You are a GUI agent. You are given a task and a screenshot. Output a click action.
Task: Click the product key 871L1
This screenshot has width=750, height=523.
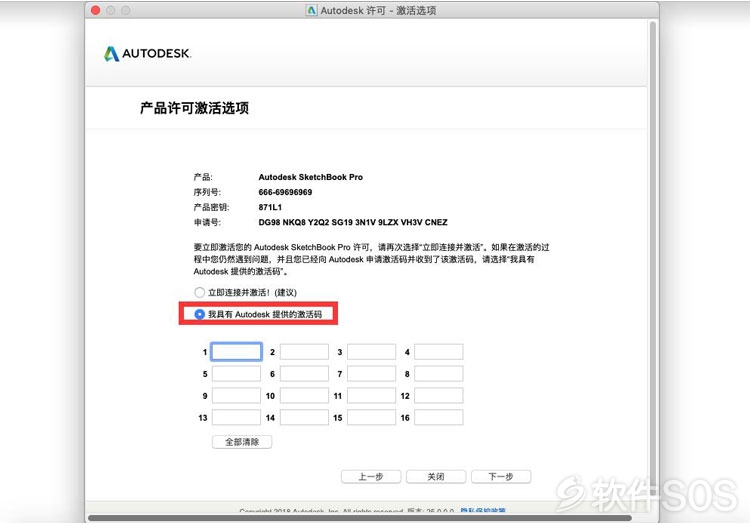[x=270, y=207]
